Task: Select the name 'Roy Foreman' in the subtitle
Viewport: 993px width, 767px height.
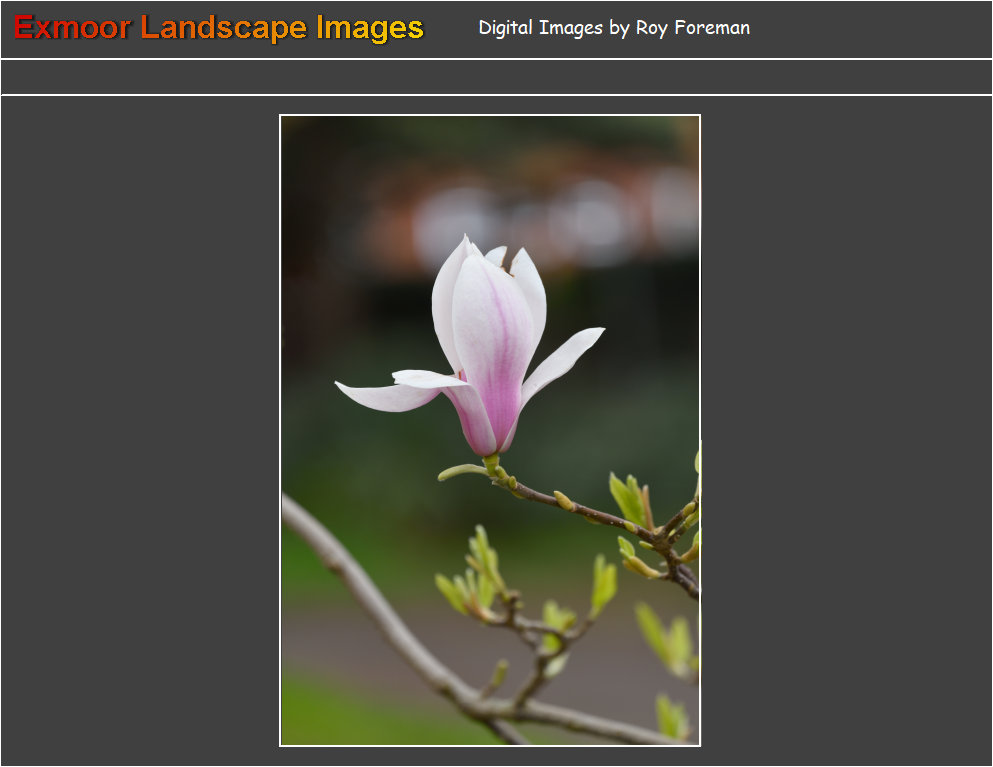Action: 692,28
